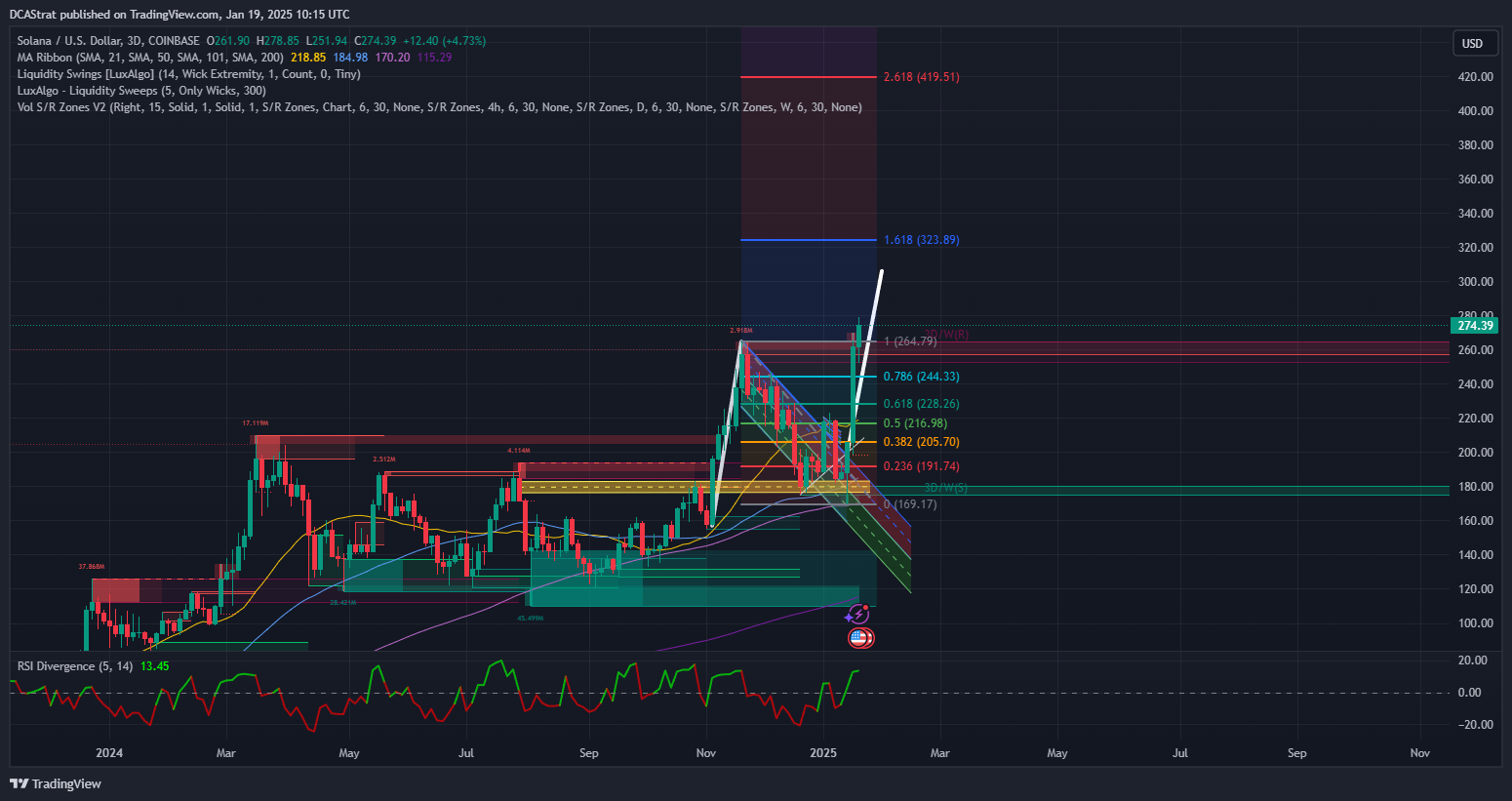Click the 17.119M liquidity volume label

point(255,423)
